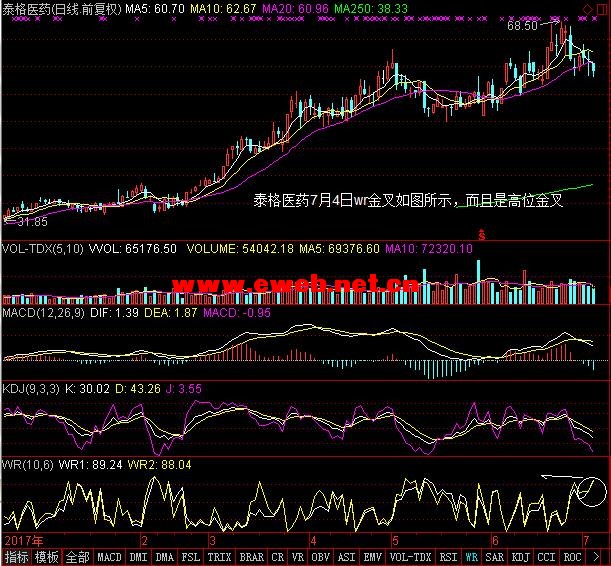This screenshot has width=611, height=566.
Task: Switch to CCI indicator tab
Action: [x=546, y=557]
